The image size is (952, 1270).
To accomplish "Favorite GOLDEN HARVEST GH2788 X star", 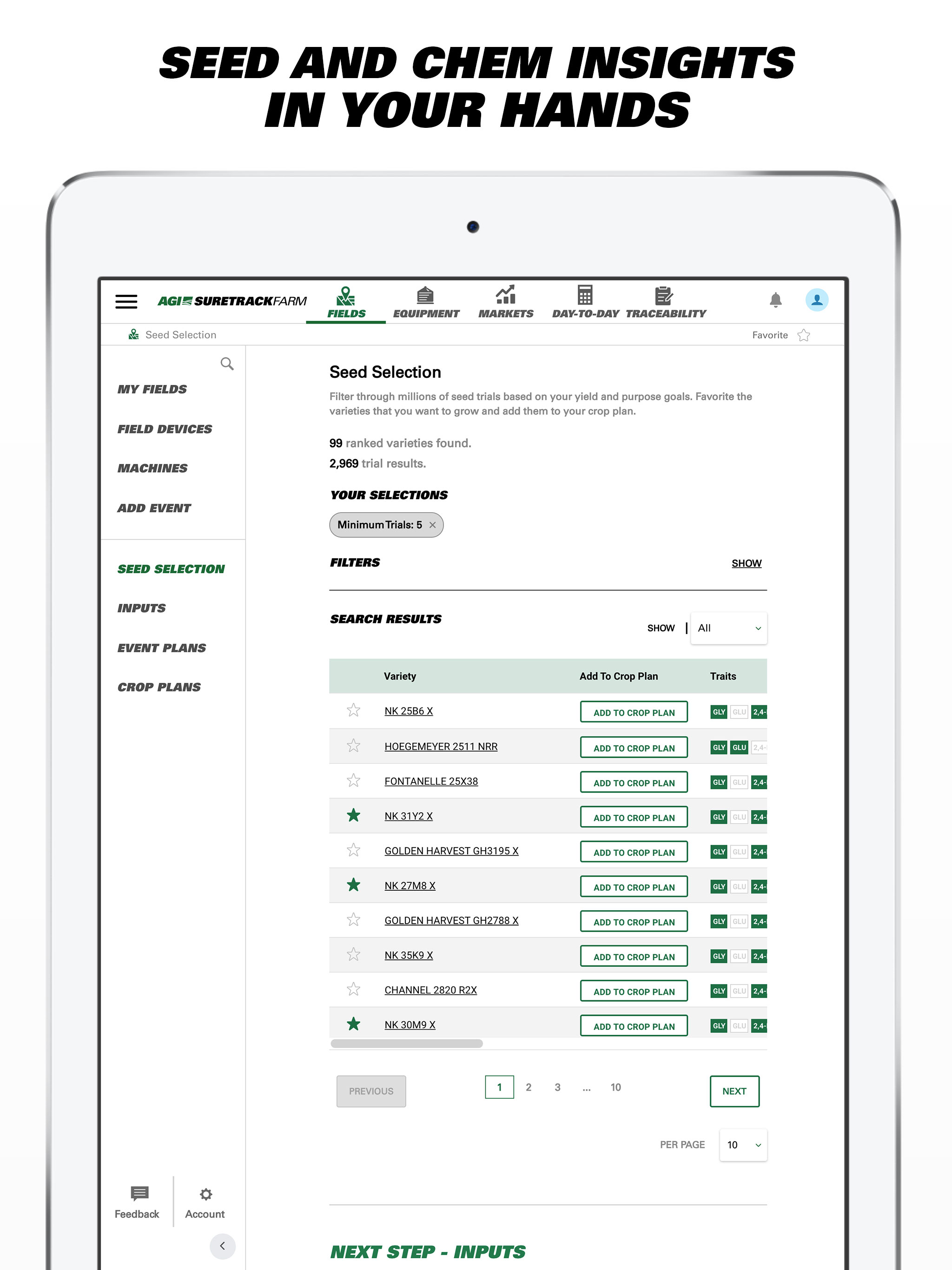I will pyautogui.click(x=353, y=919).
